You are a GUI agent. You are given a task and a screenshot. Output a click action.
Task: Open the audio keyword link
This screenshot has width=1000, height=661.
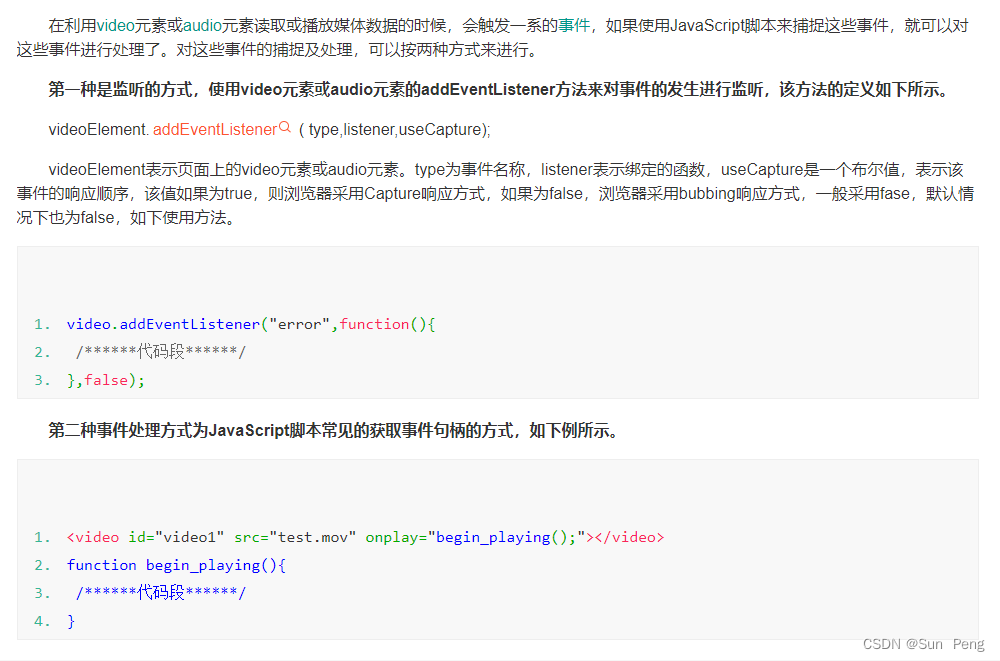202,26
